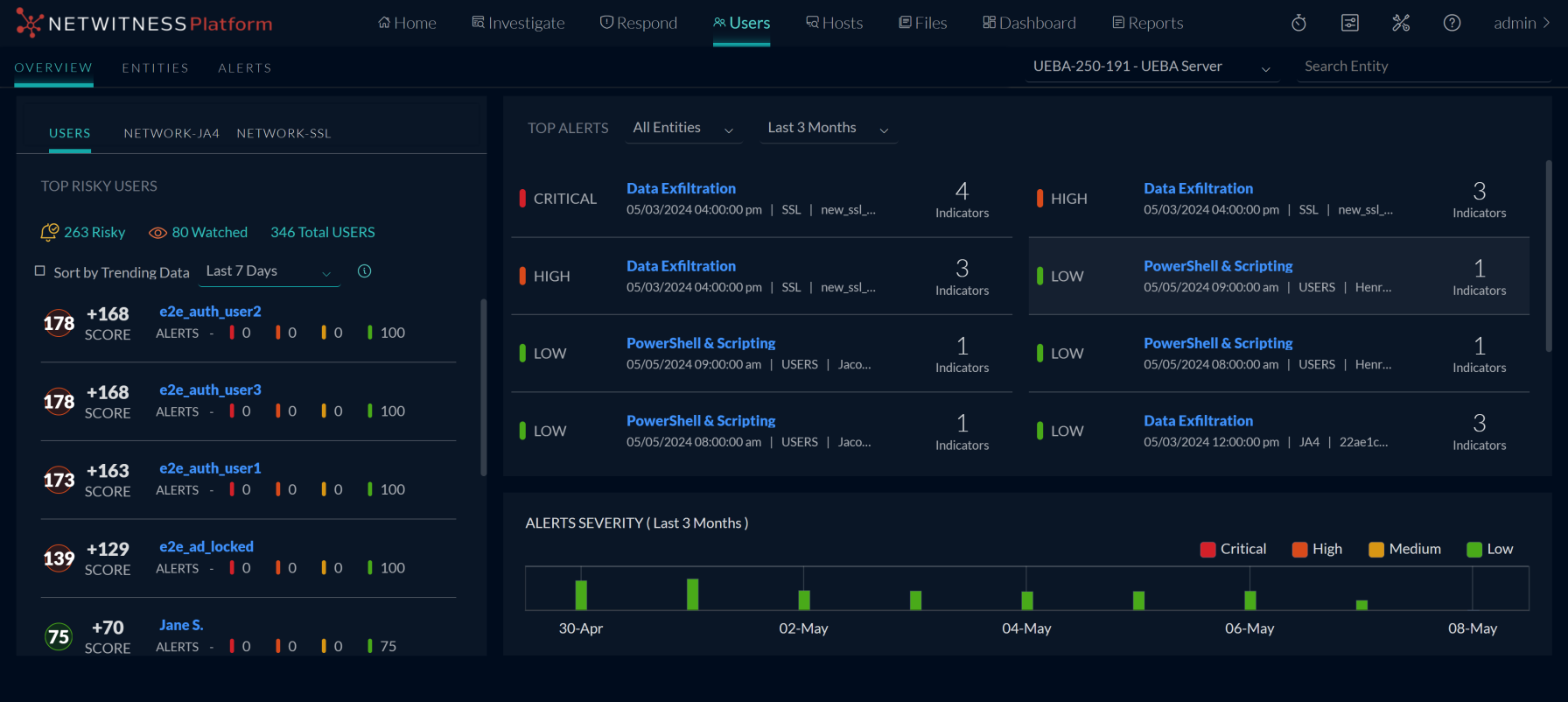Image resolution: width=1568 pixels, height=702 pixels.
Task: Open the Last 7 Days dropdown
Action: 269,272
